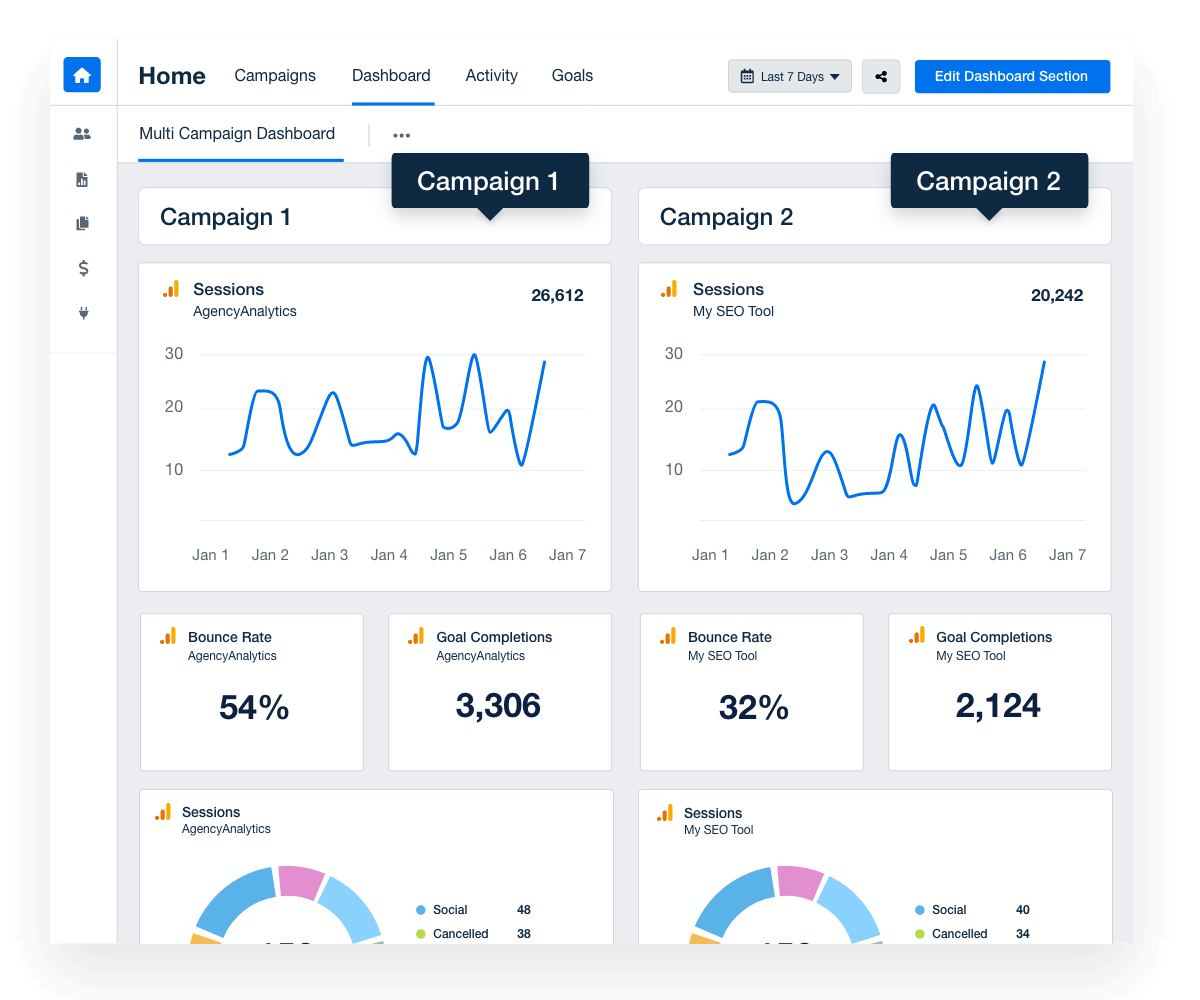The height and width of the screenshot is (1000, 1200).
Task: Switch to the Activity tab
Action: (491, 75)
